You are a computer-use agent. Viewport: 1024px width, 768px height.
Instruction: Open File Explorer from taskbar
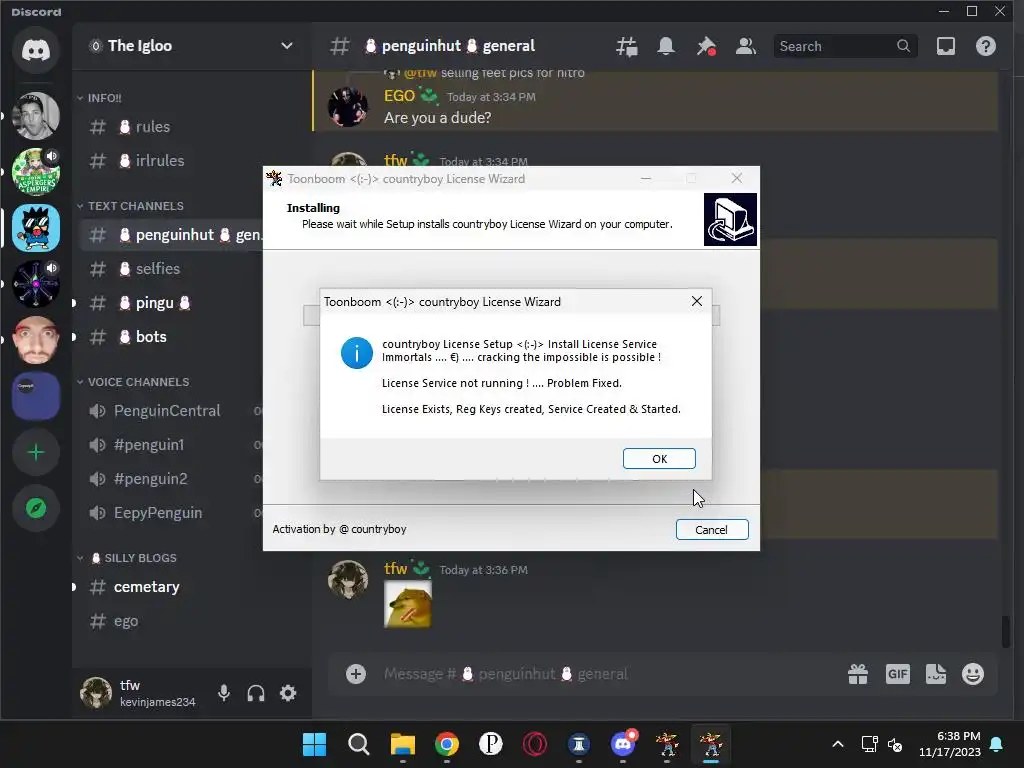[403, 744]
